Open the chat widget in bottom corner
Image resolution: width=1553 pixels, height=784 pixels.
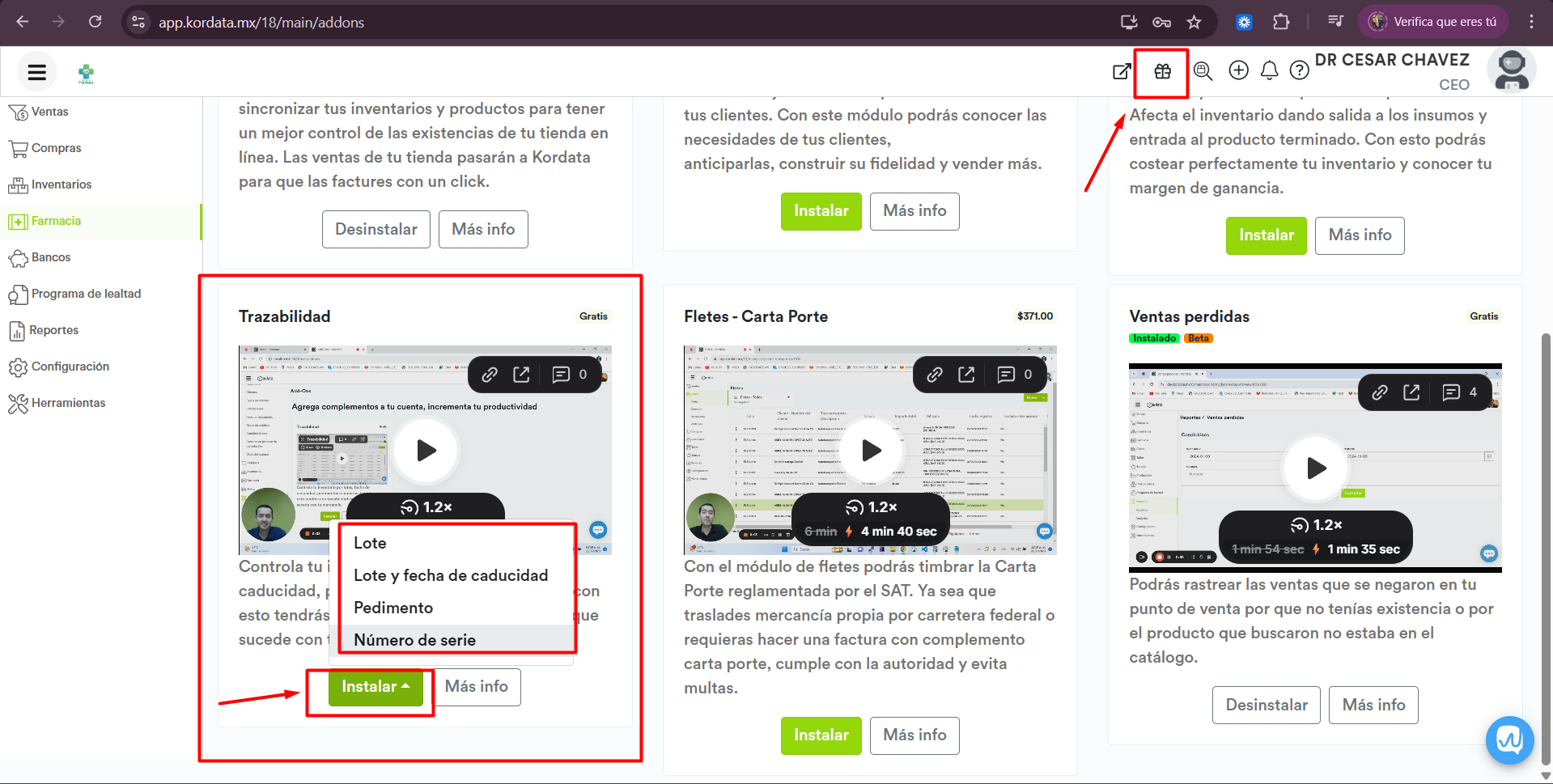(1509, 740)
